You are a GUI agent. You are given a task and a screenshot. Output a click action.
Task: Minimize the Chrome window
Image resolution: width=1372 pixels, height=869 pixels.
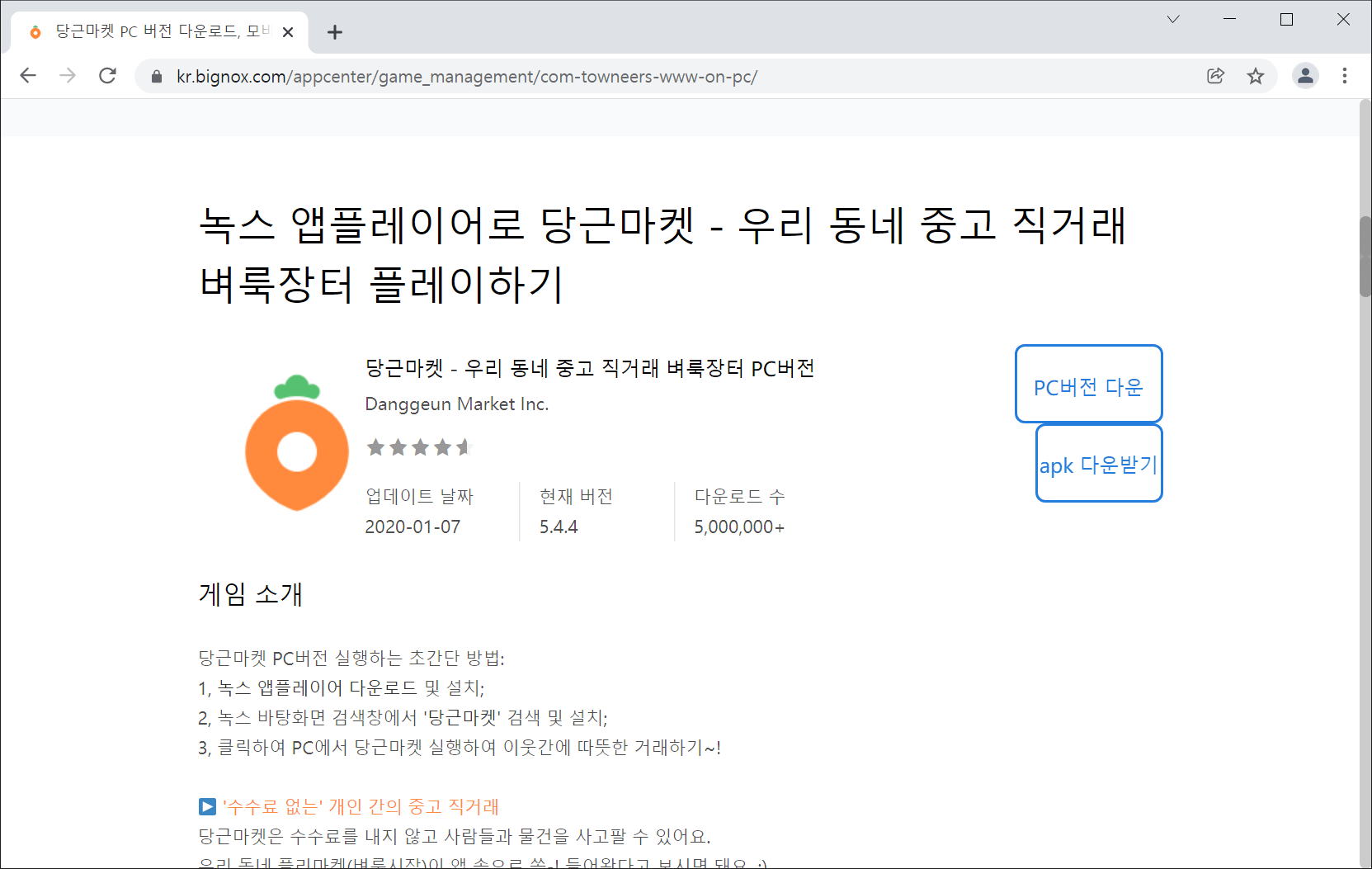(1229, 19)
